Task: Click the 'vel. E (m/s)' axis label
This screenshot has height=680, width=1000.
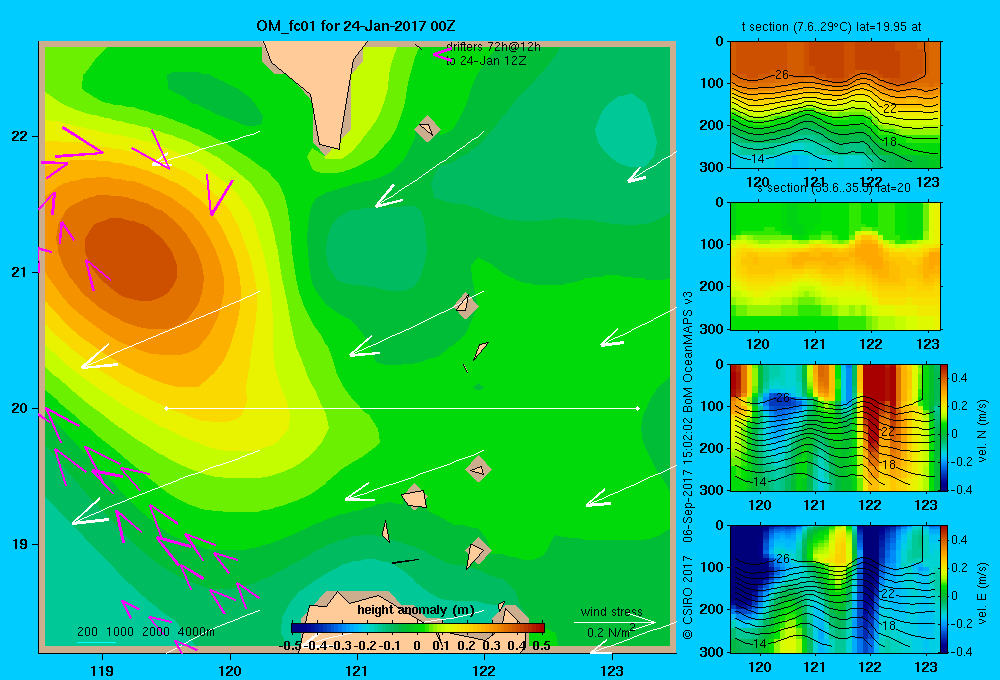Action: 982,593
